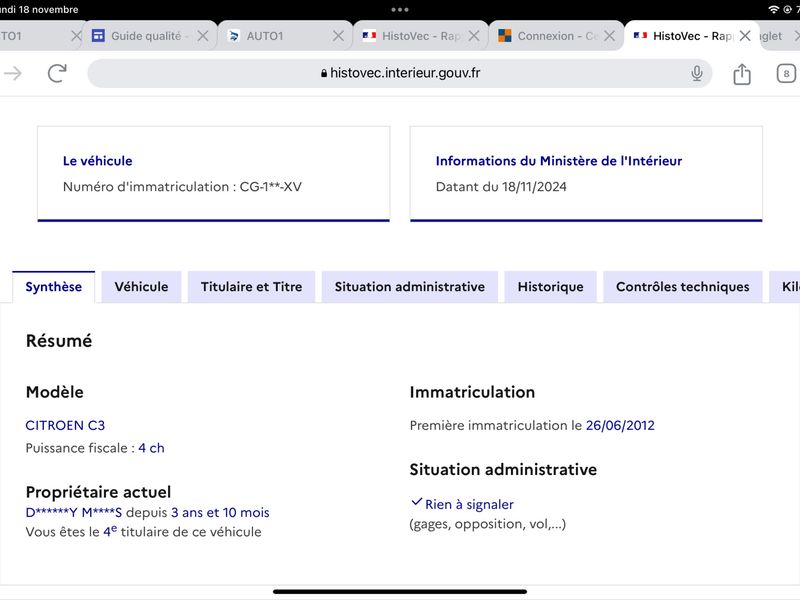Close the Connexion tab

[609, 36]
